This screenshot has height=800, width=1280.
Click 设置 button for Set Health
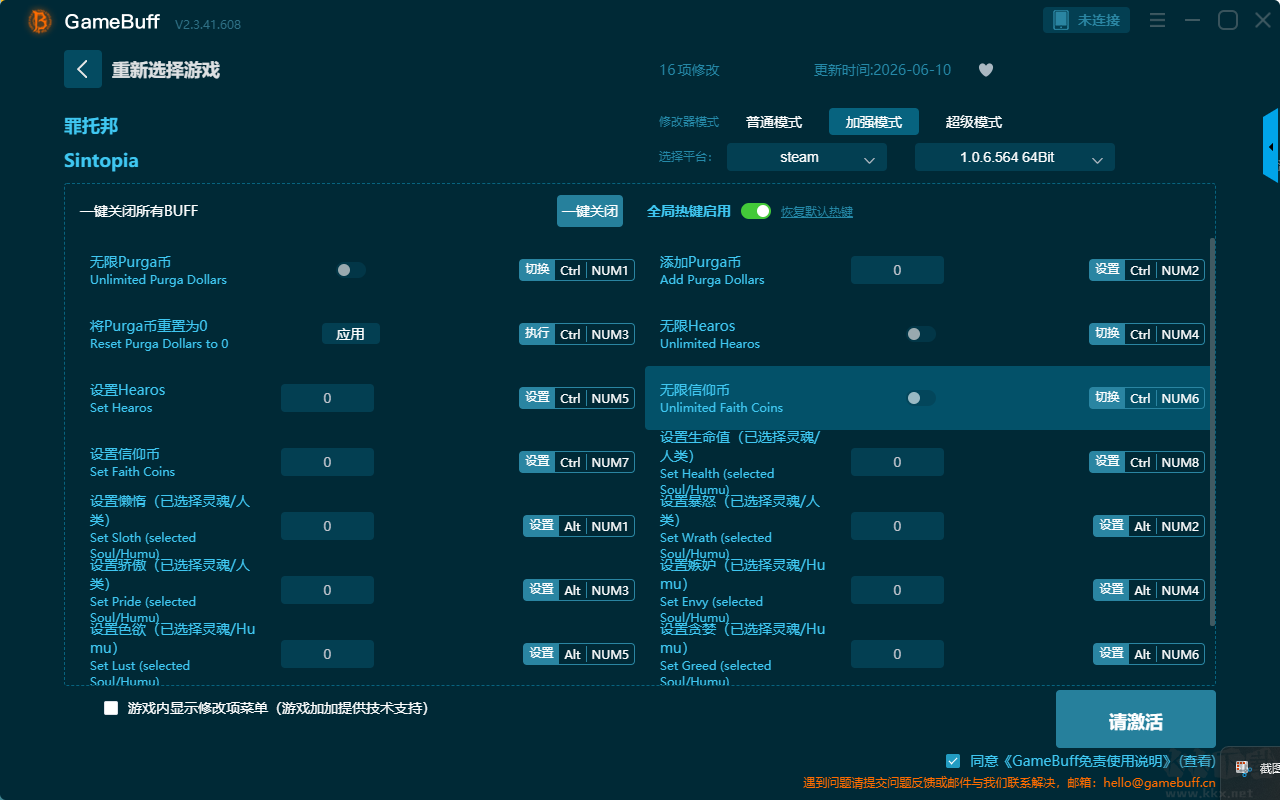[x=1107, y=462]
